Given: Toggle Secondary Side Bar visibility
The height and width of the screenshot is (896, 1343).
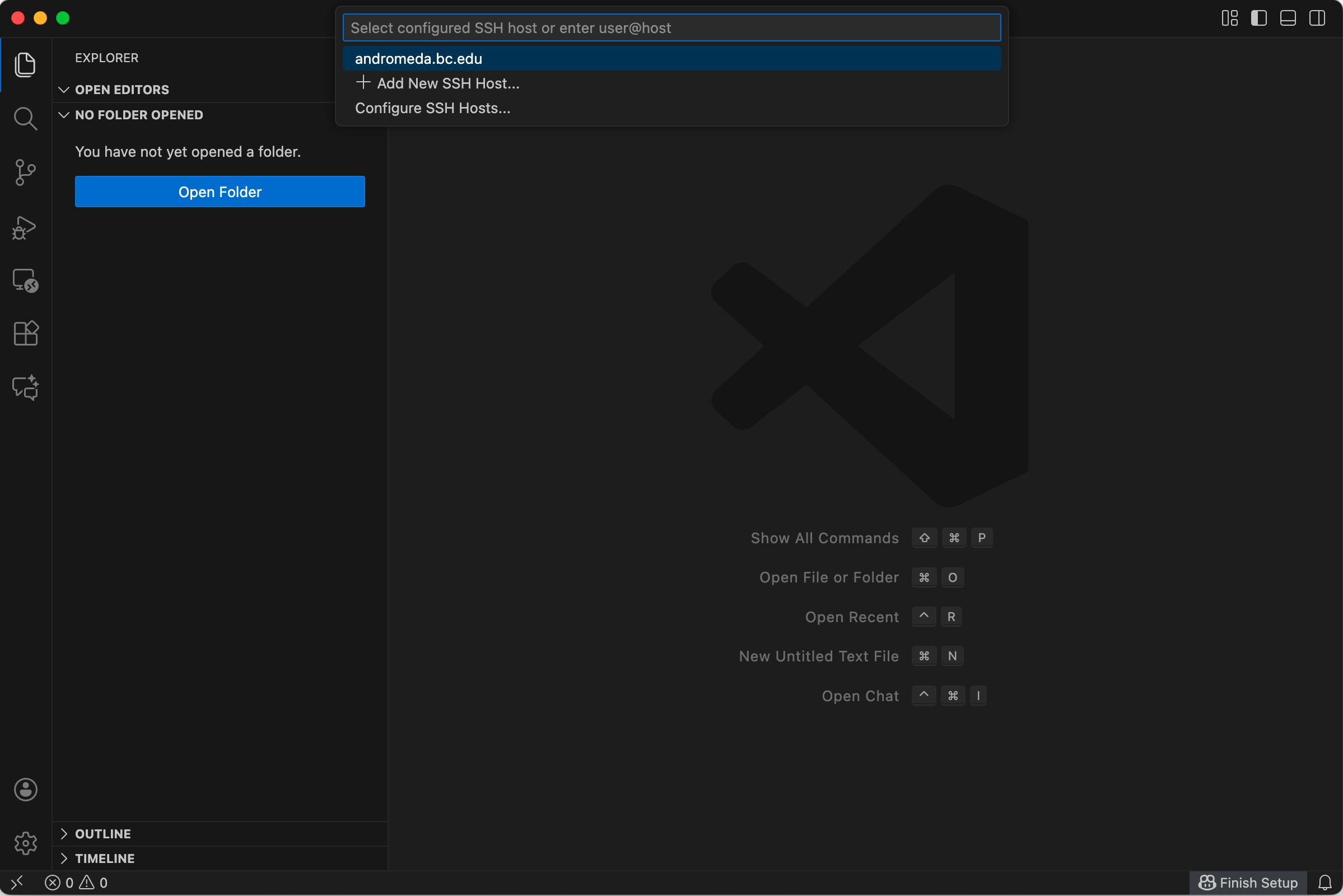Looking at the screenshot, I should tap(1317, 18).
